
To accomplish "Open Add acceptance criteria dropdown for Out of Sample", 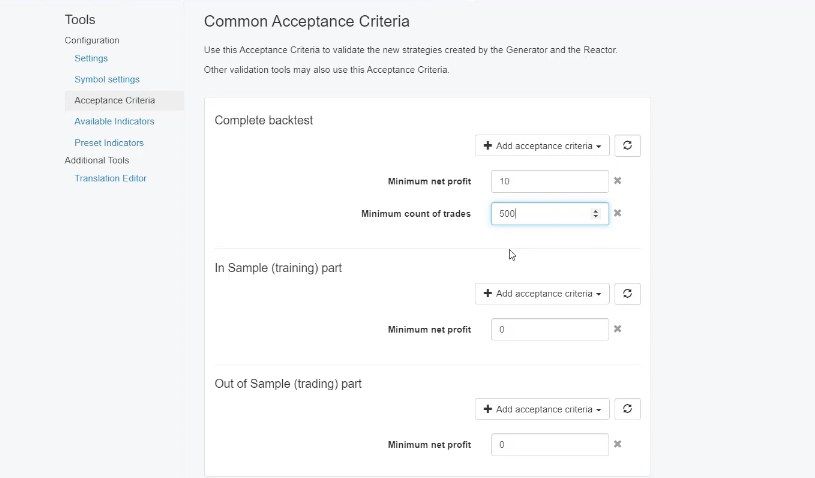I will (542, 409).
